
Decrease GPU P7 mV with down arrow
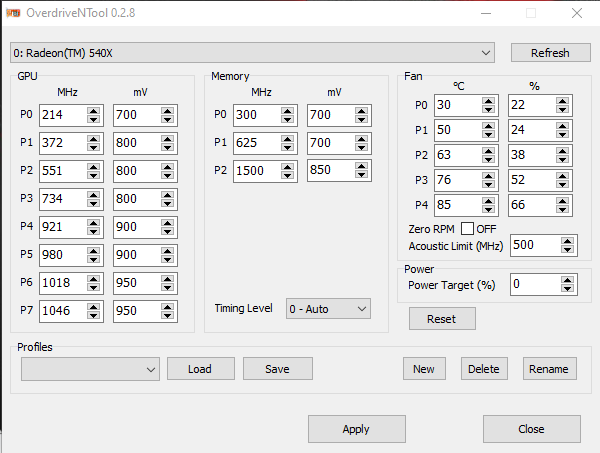click(x=167, y=315)
